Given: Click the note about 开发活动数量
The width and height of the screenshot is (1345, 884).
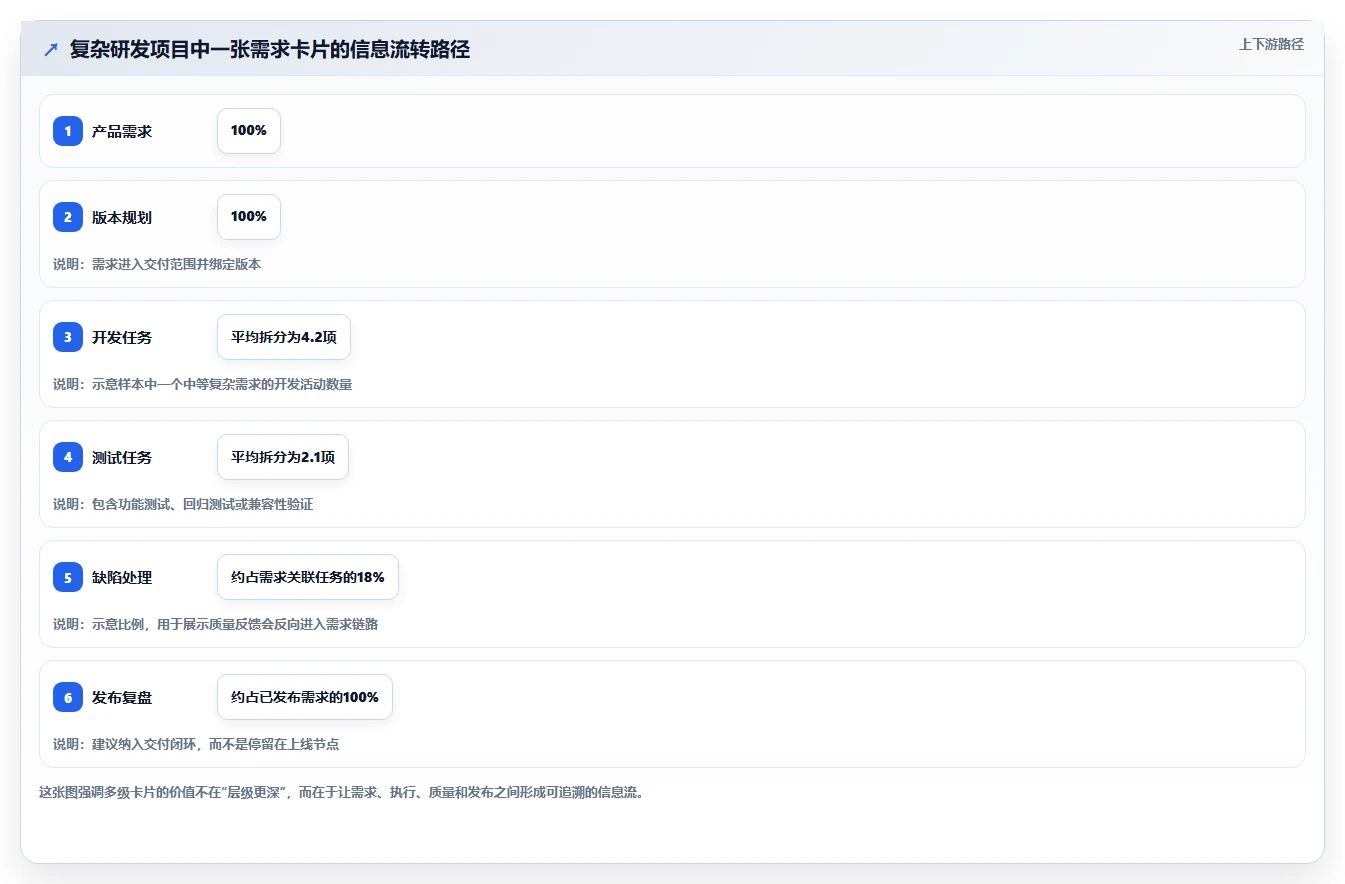Looking at the screenshot, I should (x=202, y=384).
